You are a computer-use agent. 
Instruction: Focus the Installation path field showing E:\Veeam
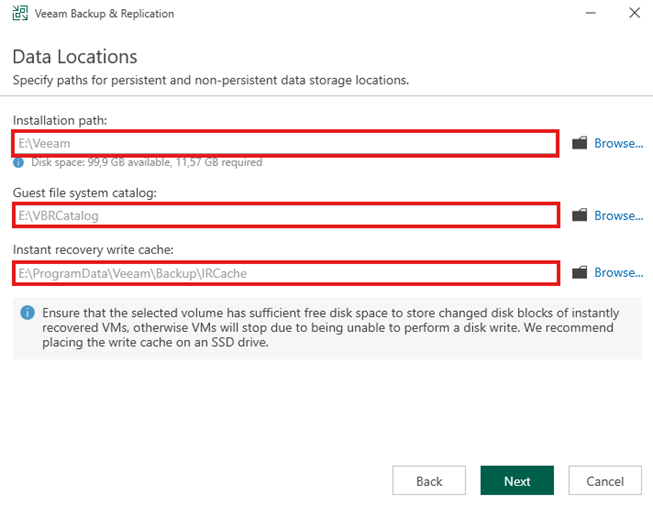click(285, 143)
